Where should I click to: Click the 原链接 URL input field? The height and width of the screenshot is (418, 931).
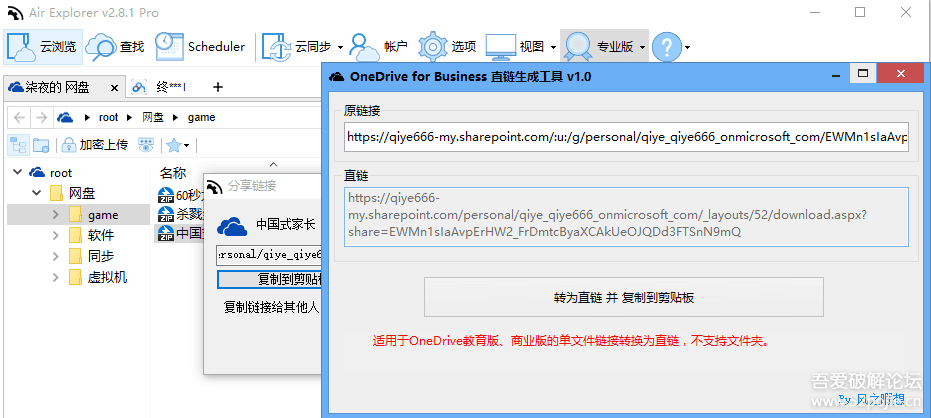pos(626,137)
